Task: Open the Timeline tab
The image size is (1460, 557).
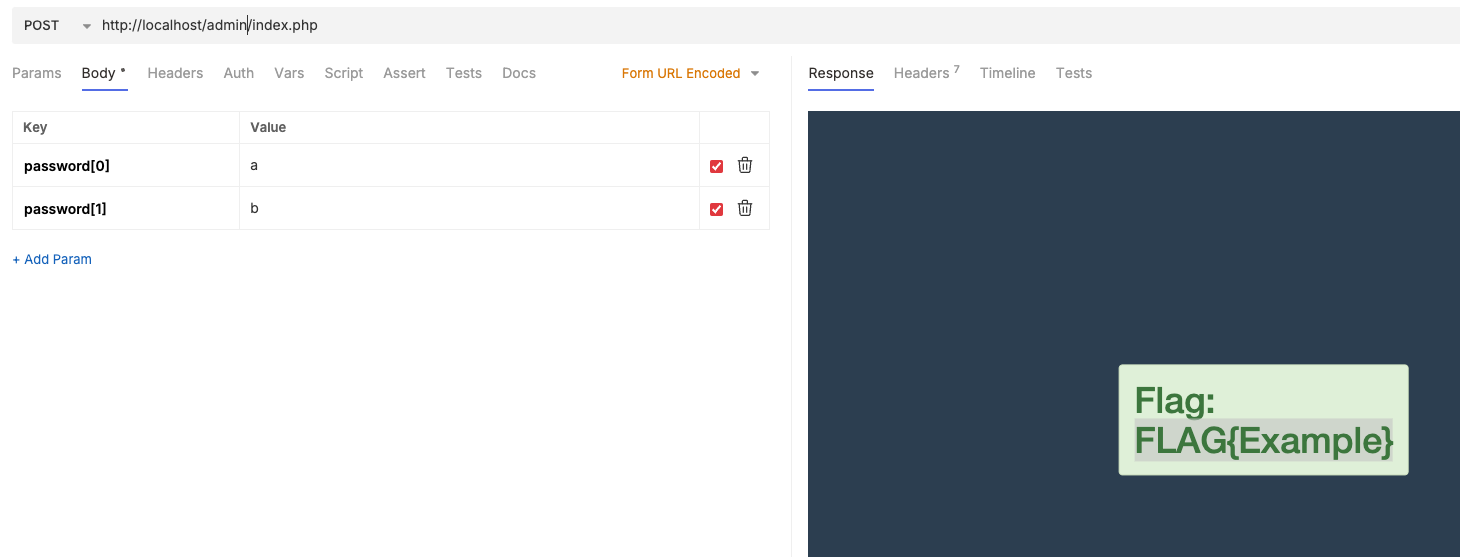Action: click(1007, 73)
